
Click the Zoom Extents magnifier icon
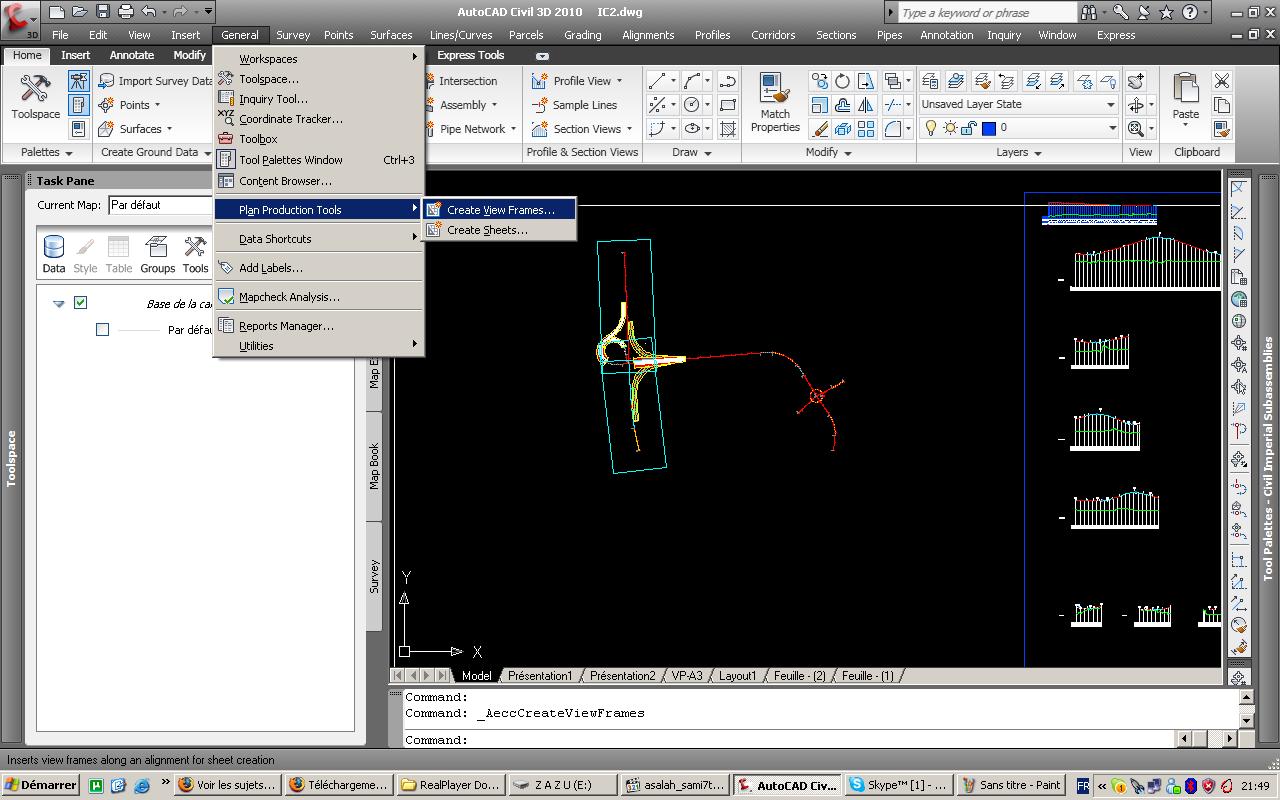click(x=1136, y=129)
